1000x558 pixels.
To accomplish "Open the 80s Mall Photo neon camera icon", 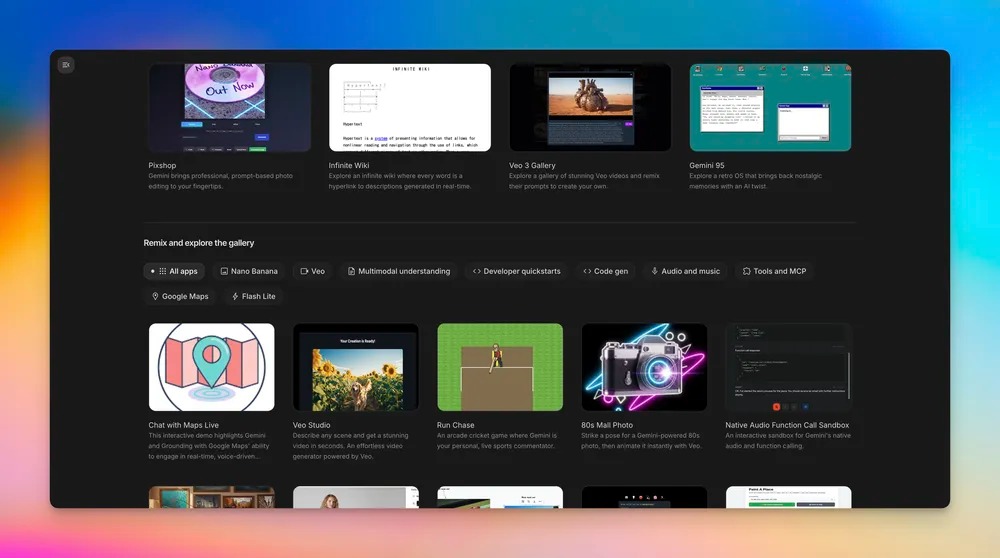I will [644, 366].
